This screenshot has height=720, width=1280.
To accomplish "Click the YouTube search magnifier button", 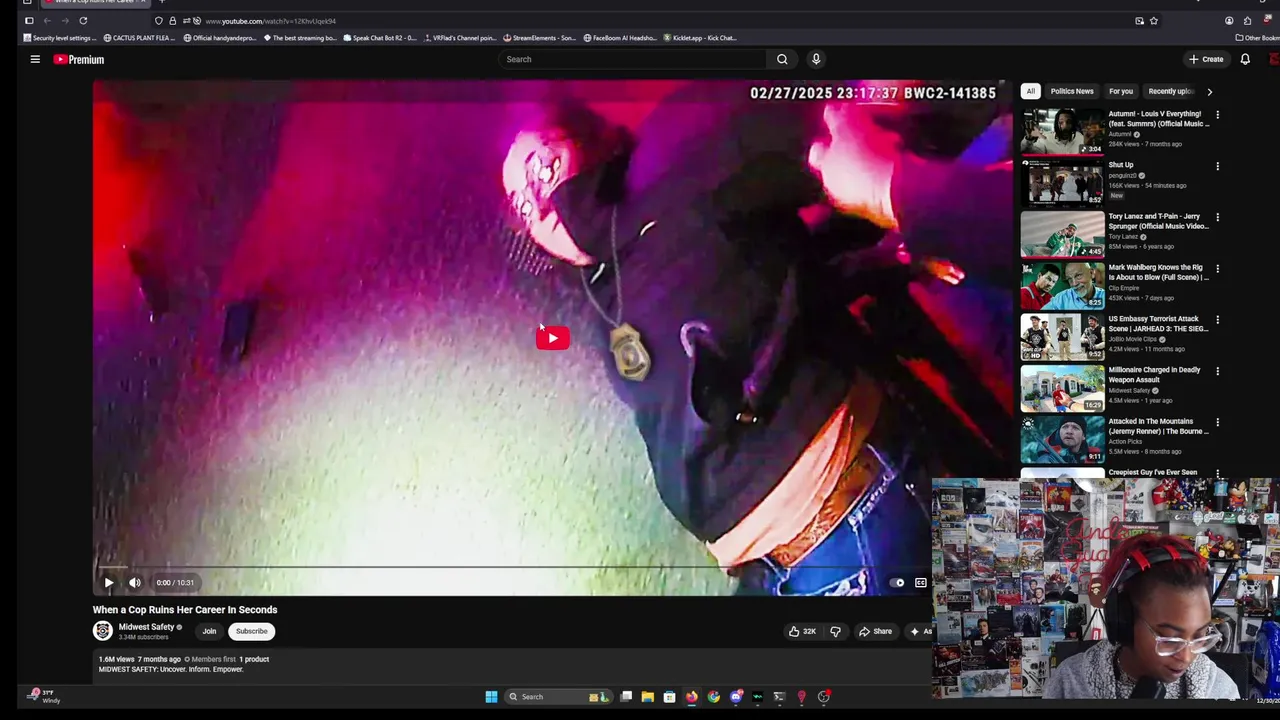I will tap(782, 59).
